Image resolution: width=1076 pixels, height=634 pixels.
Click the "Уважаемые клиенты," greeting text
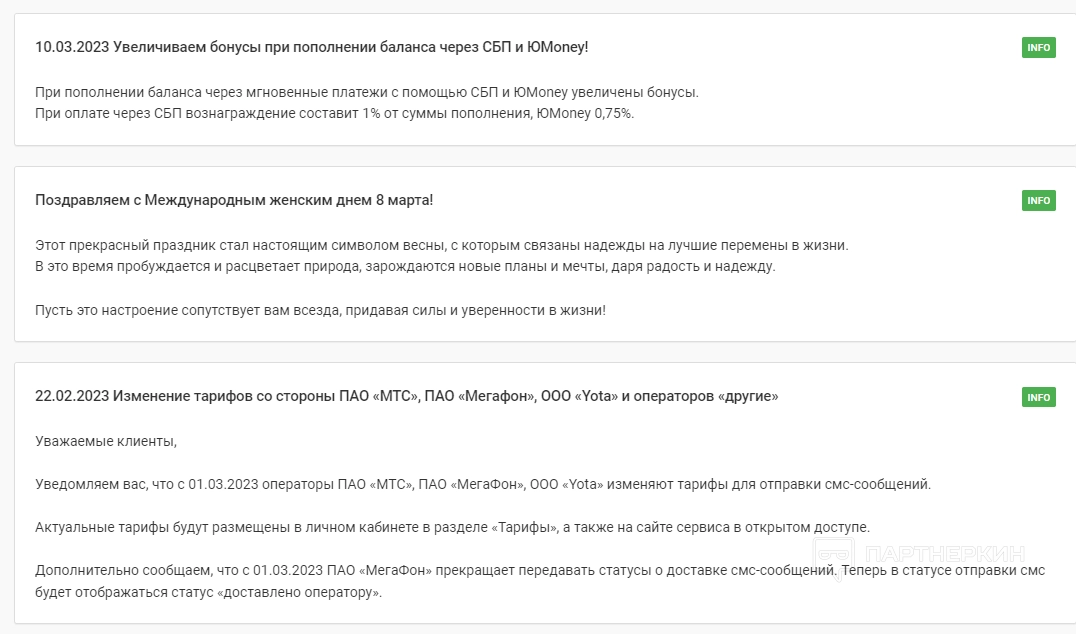point(105,440)
